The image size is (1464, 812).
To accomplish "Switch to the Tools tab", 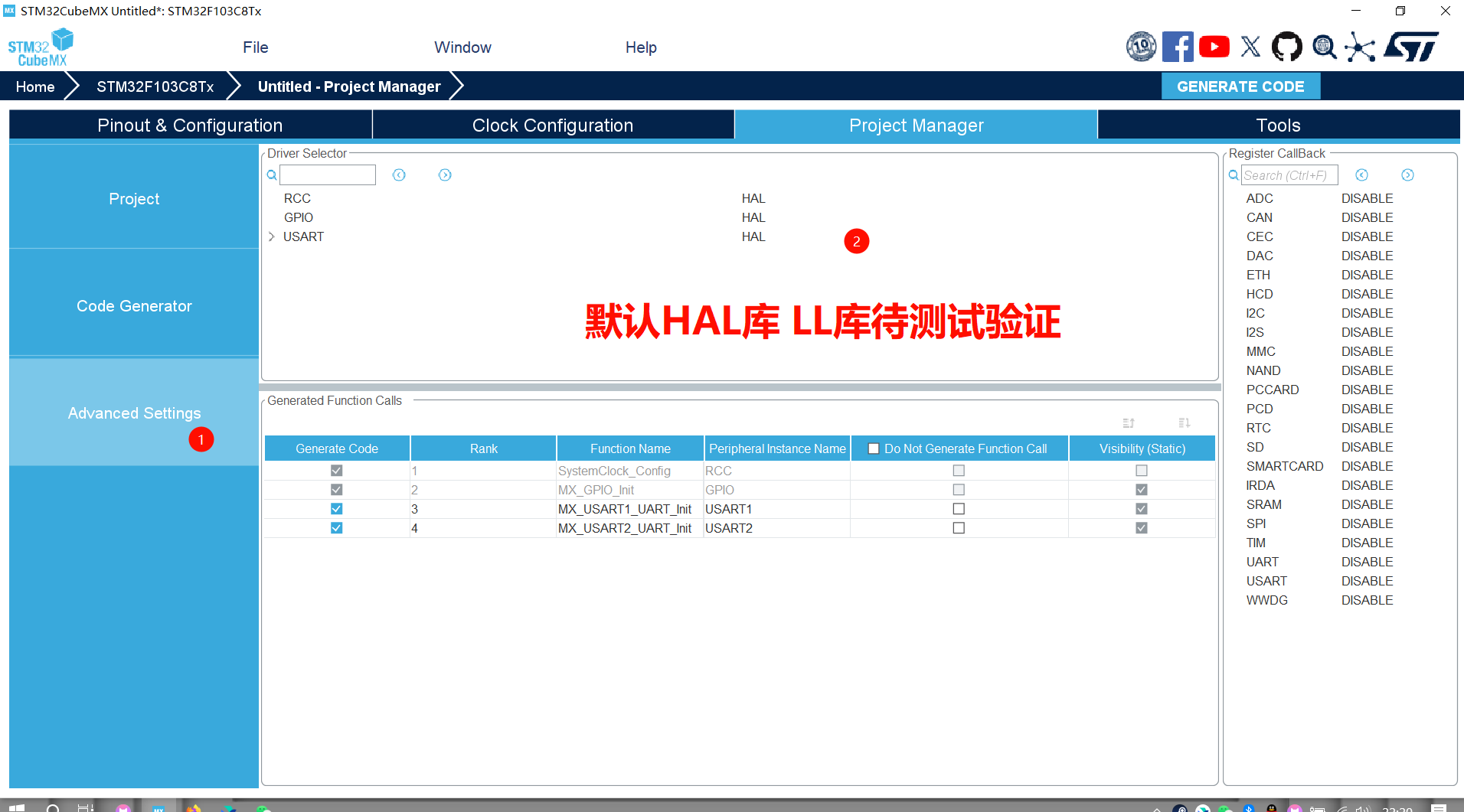I will [x=1279, y=126].
